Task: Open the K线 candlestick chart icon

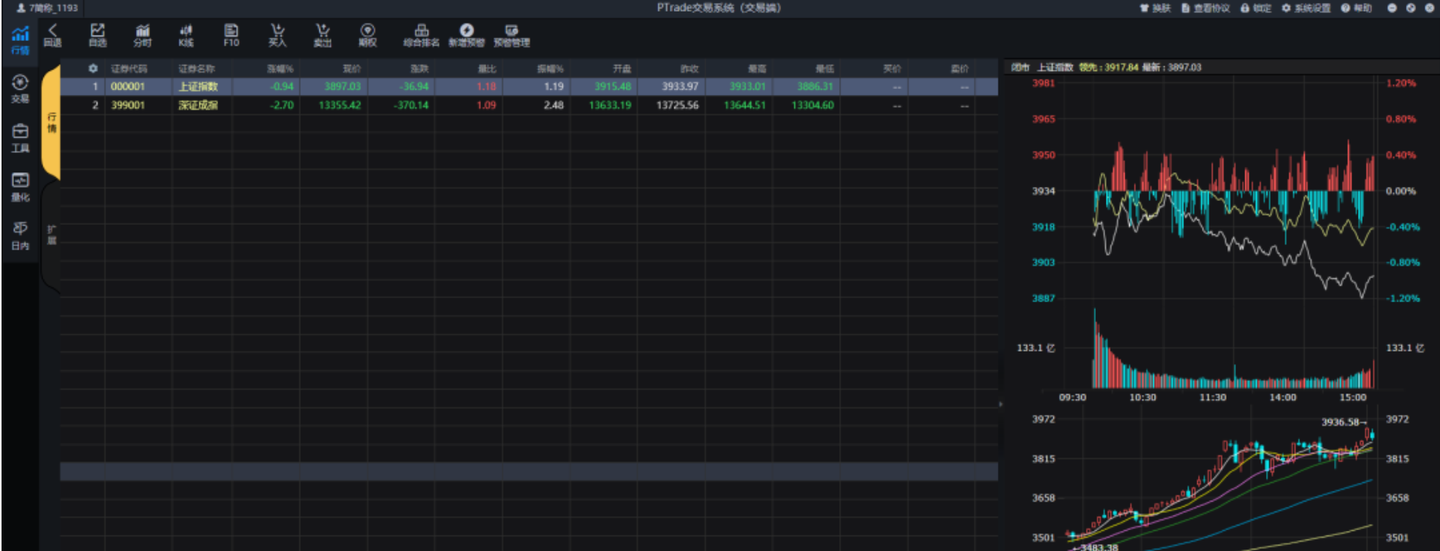Action: pyautogui.click(x=186, y=35)
